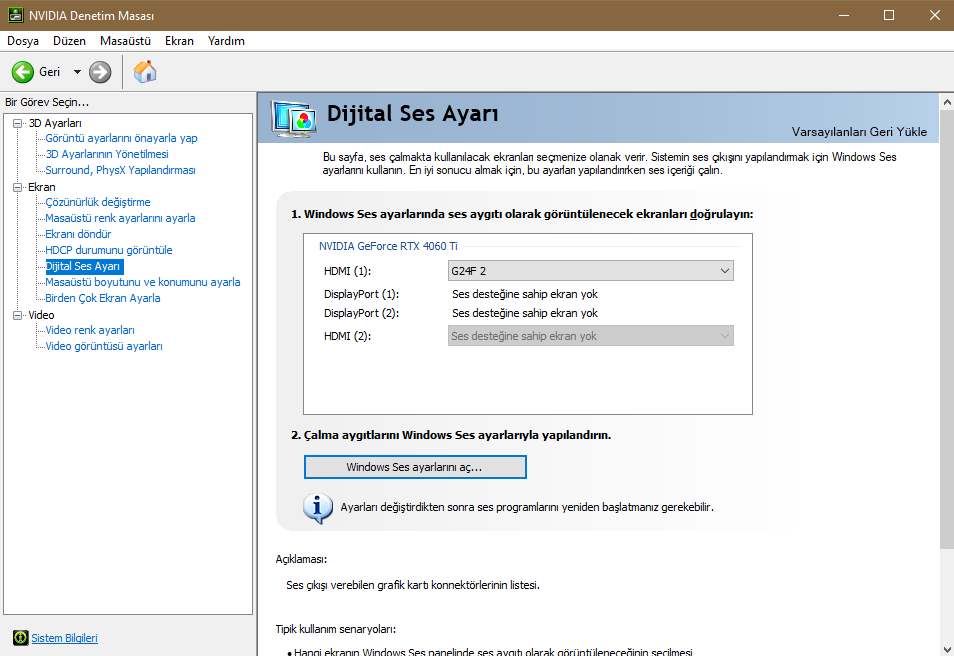Click the green Geri back arrow icon

tap(23, 72)
